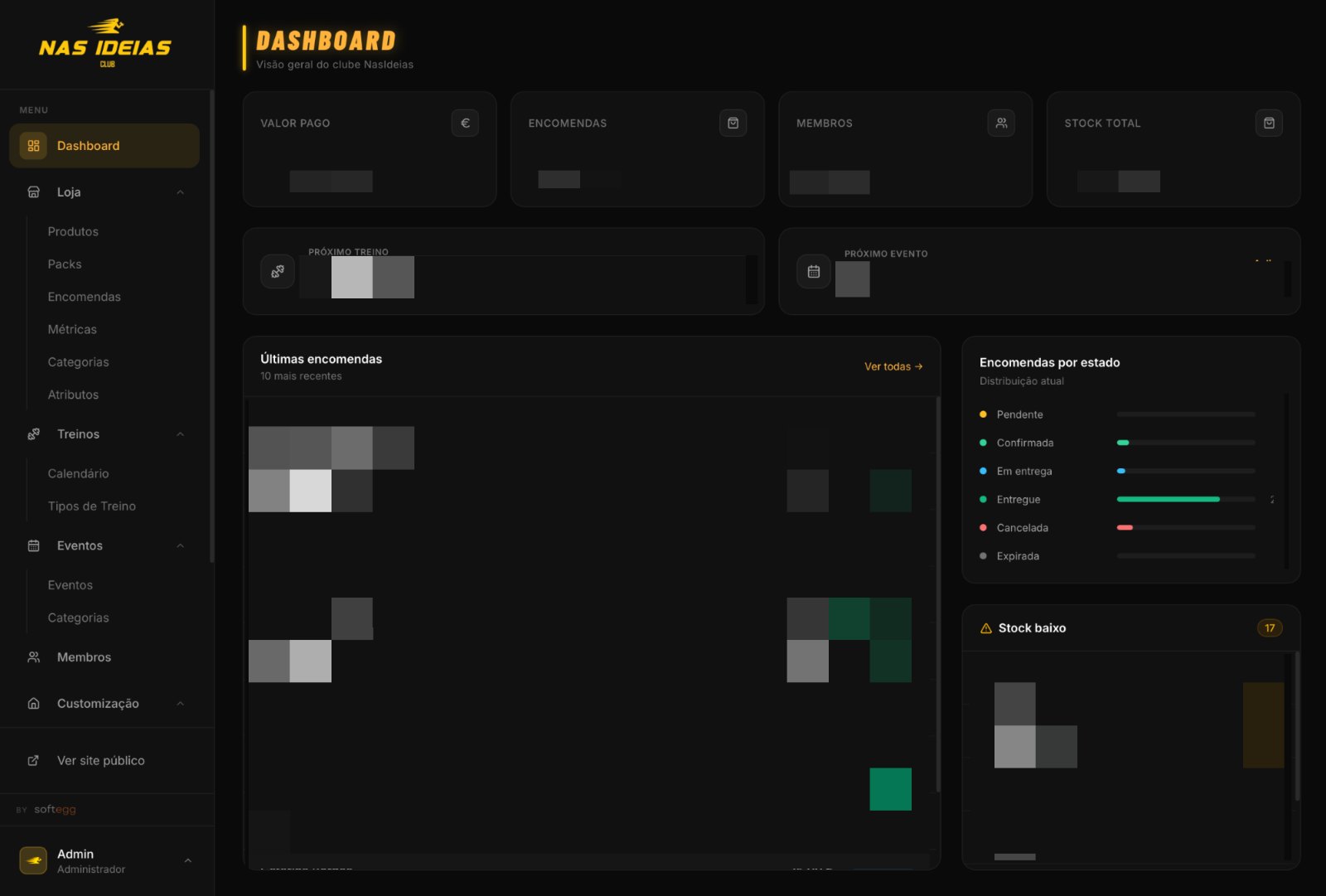Click the bag icon on Stock Total card
The height and width of the screenshot is (896, 1326).
[1269, 123]
